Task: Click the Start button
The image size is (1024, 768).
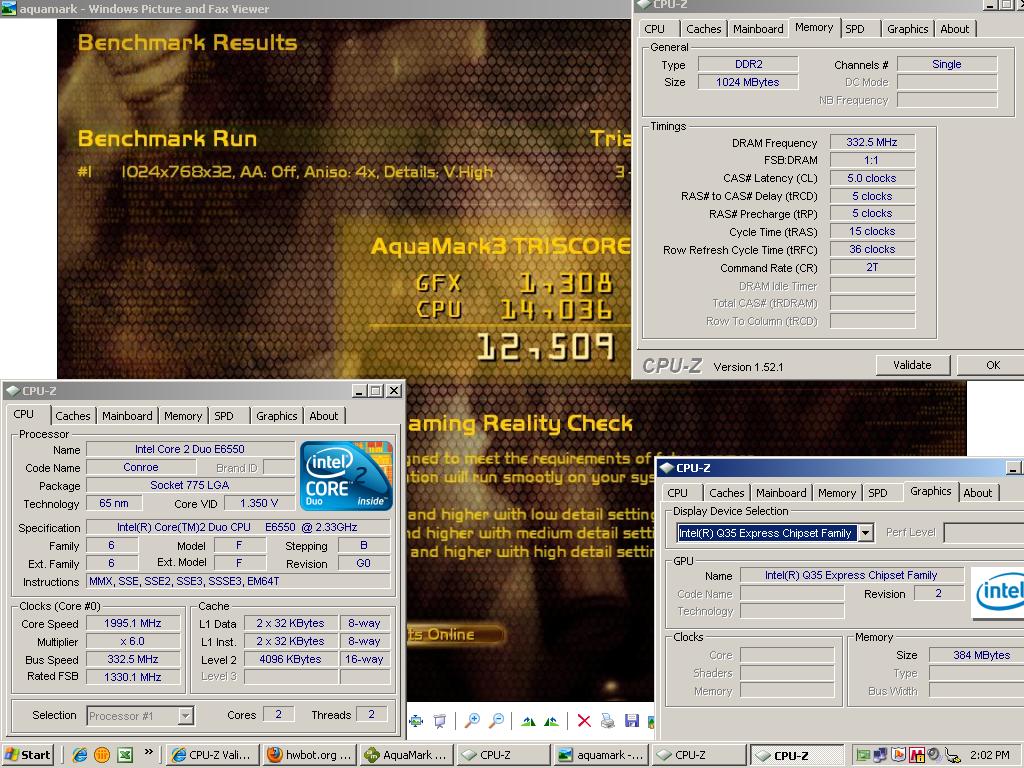Action: pos(27,755)
